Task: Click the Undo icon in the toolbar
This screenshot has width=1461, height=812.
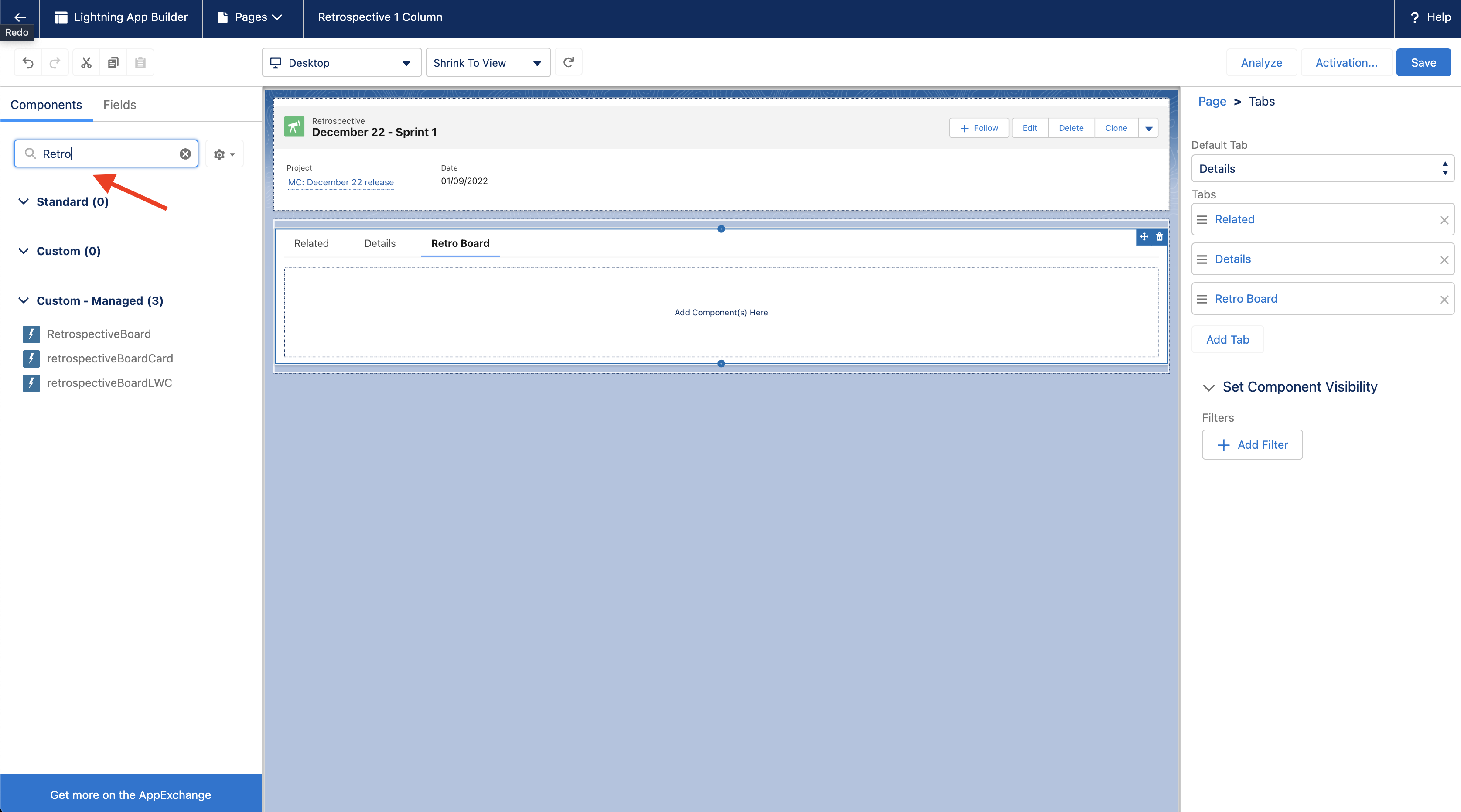Action: (x=28, y=62)
